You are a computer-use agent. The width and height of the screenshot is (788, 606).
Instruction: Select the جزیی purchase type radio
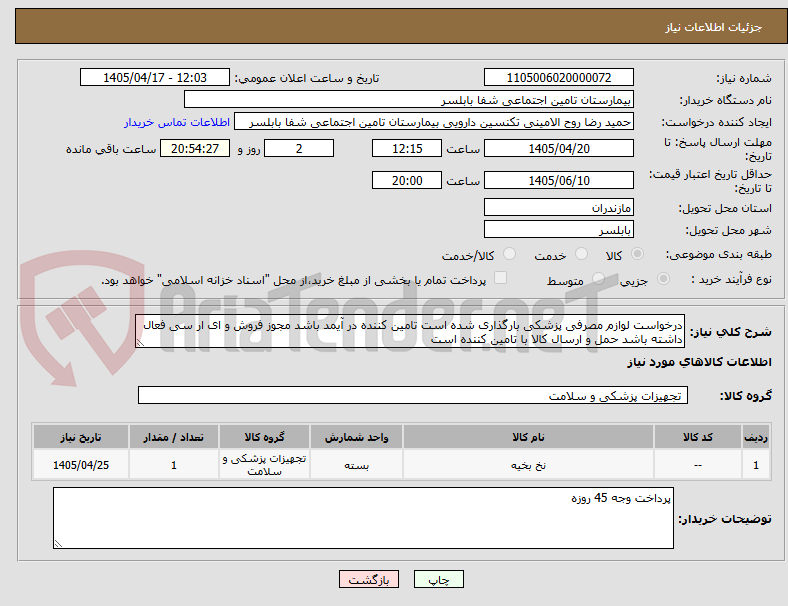(663, 279)
